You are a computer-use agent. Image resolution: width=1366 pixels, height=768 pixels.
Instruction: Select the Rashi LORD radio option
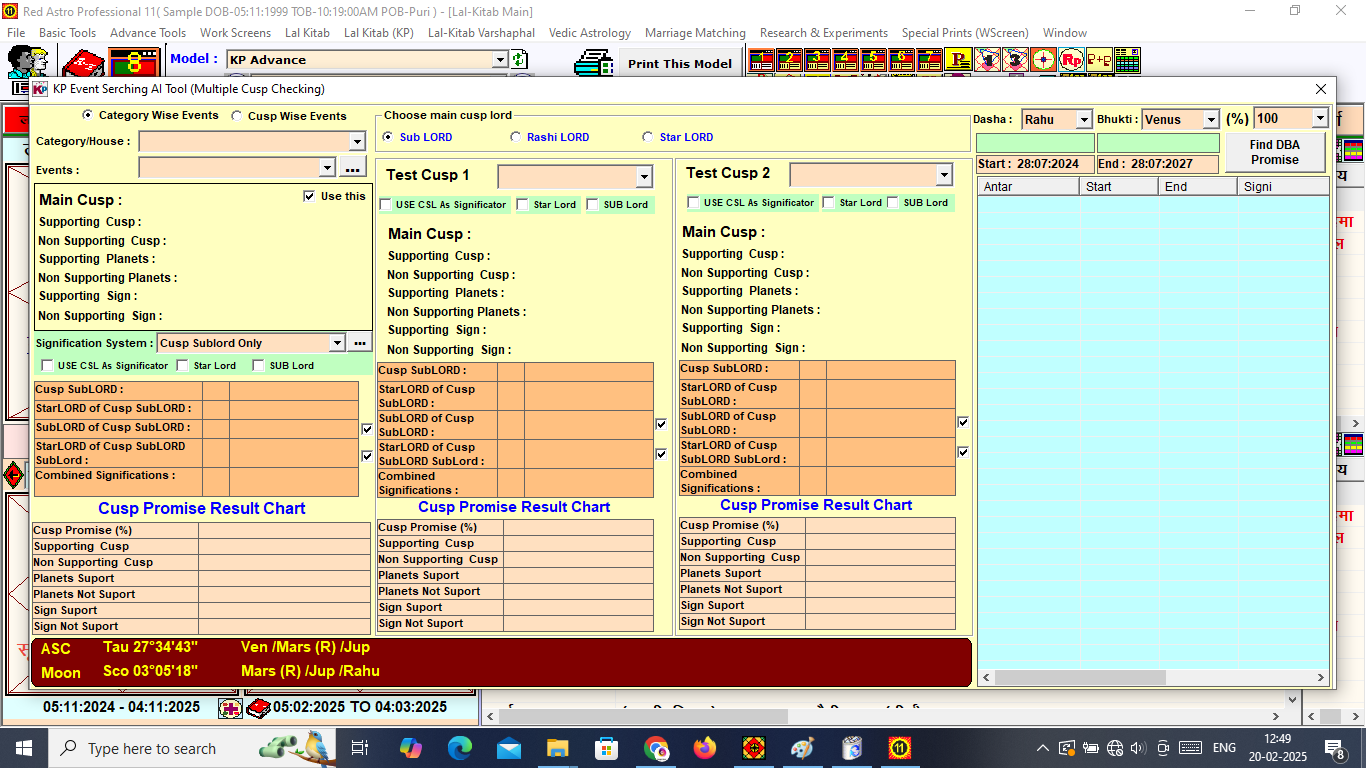[516, 137]
